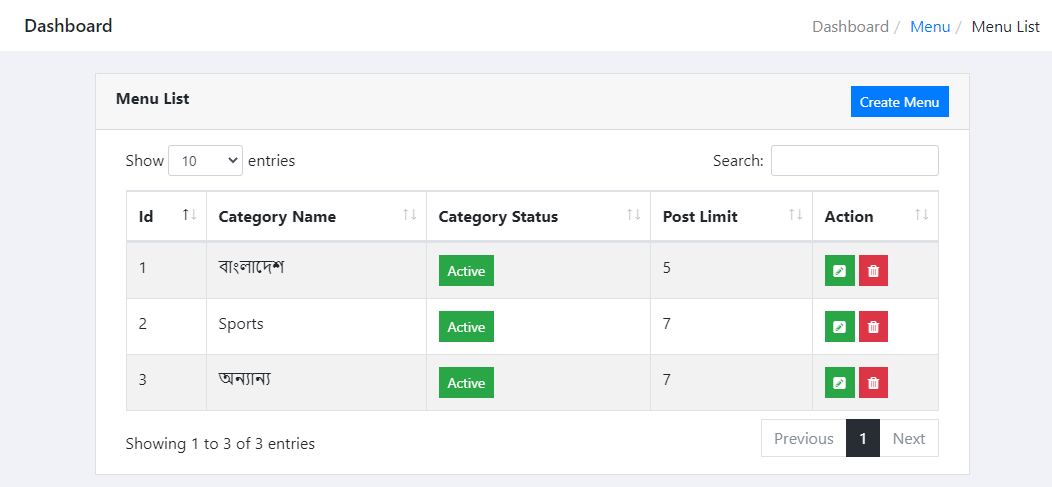
Task: Sort by Category Status column
Action: coord(538,216)
